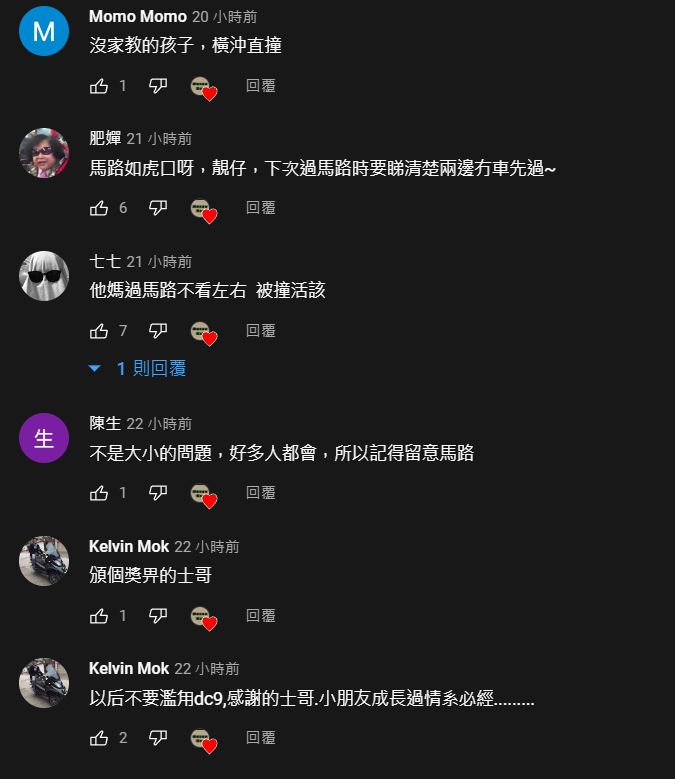Toggle creator heart on Momo Momo's comment
The image size is (675, 779).
(204, 88)
